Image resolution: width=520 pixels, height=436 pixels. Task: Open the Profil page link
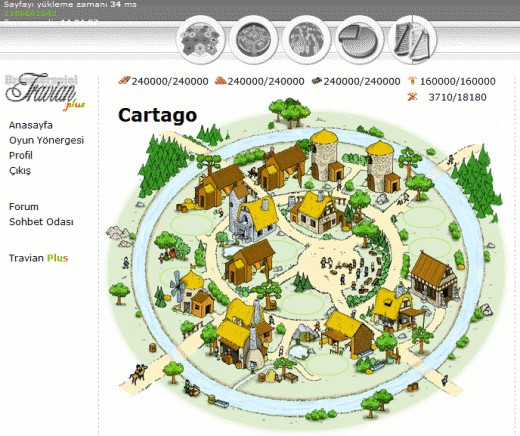tap(21, 155)
